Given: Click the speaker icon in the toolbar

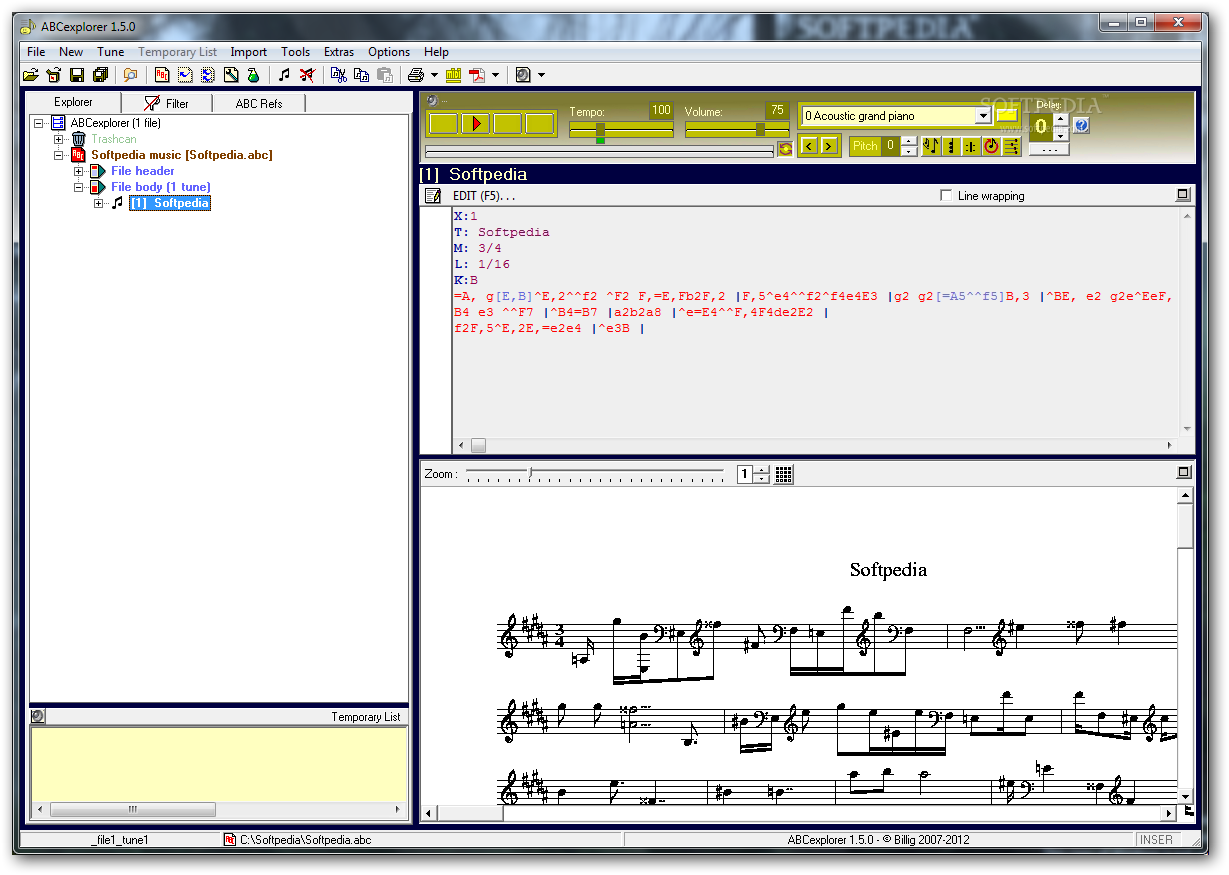Looking at the screenshot, I should 522,75.
